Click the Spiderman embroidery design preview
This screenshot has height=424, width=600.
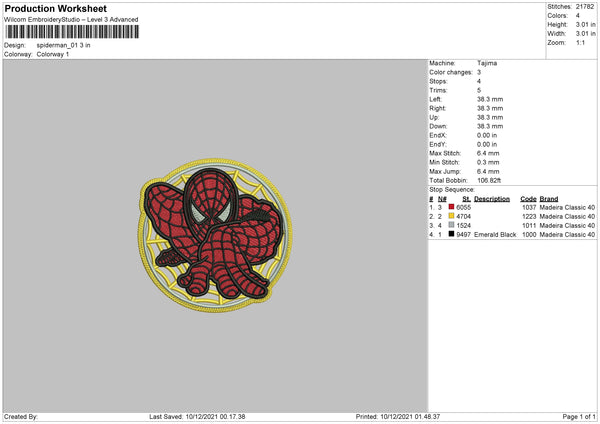point(215,235)
